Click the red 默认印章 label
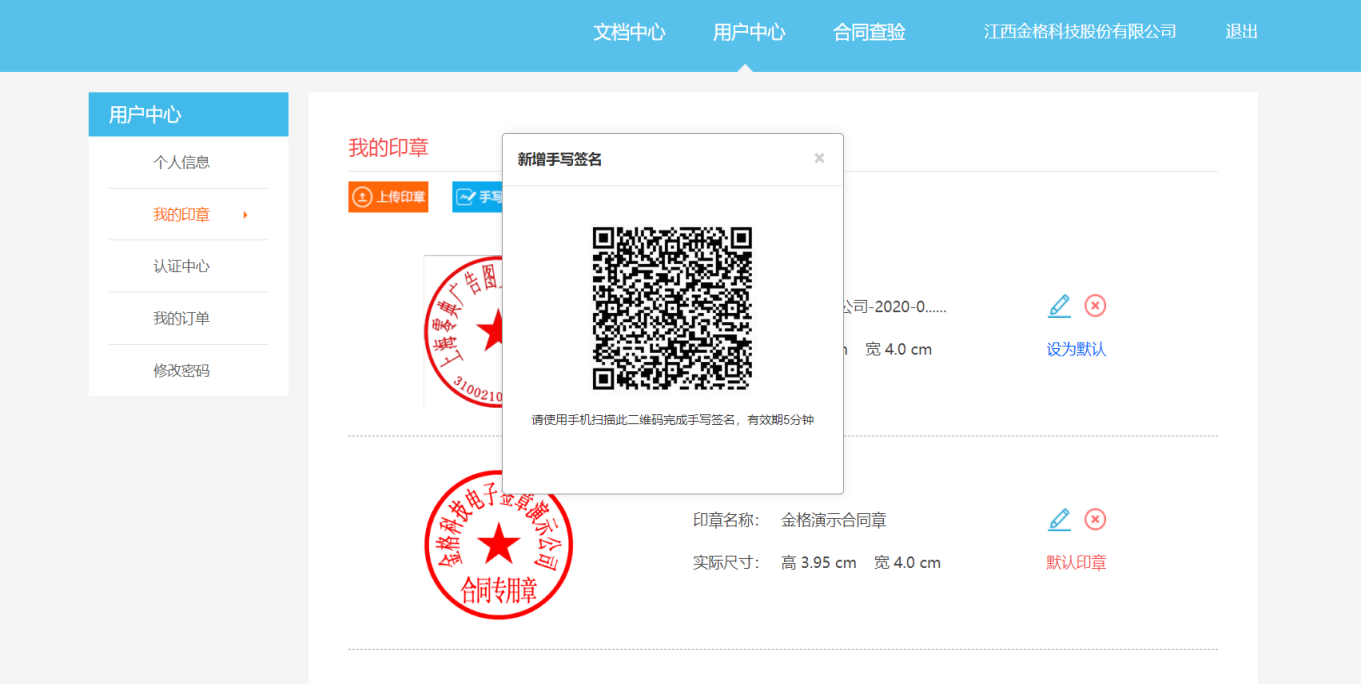Viewport: 1361px width, 684px height. click(x=1076, y=563)
